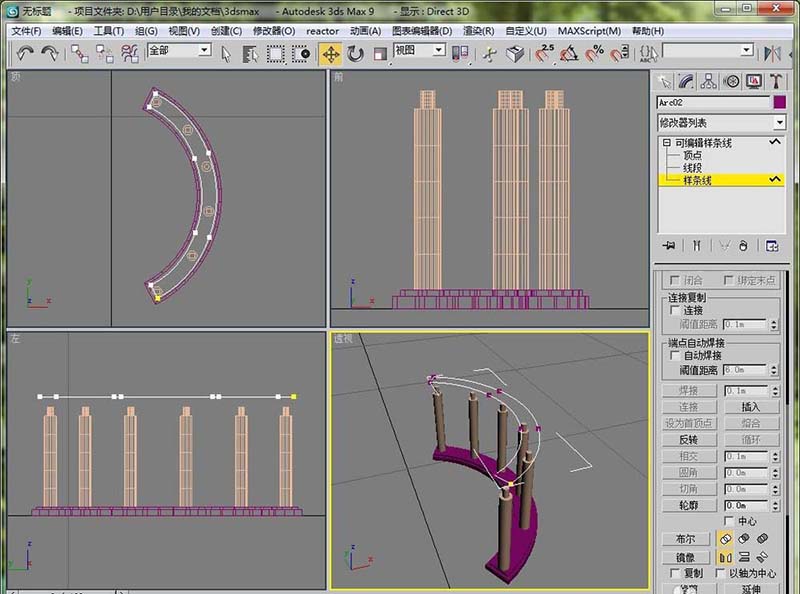800x594 pixels.
Task: Toggle the Percent Snap icon
Action: [x=594, y=53]
